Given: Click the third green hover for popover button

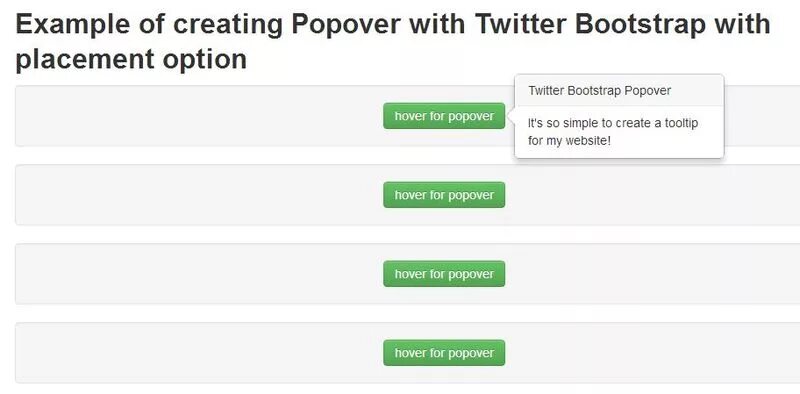Looking at the screenshot, I should coord(444,274).
